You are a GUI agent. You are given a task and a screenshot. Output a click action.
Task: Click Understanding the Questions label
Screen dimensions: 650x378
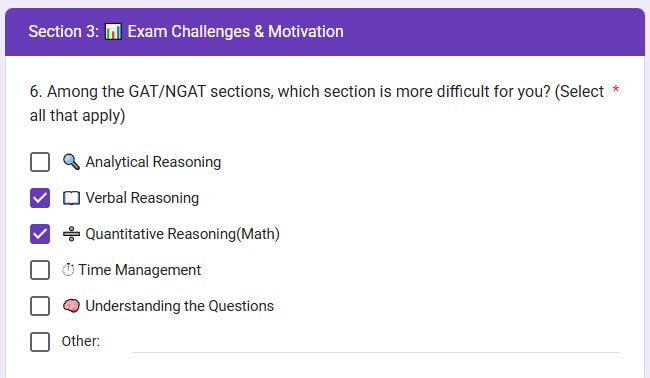(x=179, y=306)
